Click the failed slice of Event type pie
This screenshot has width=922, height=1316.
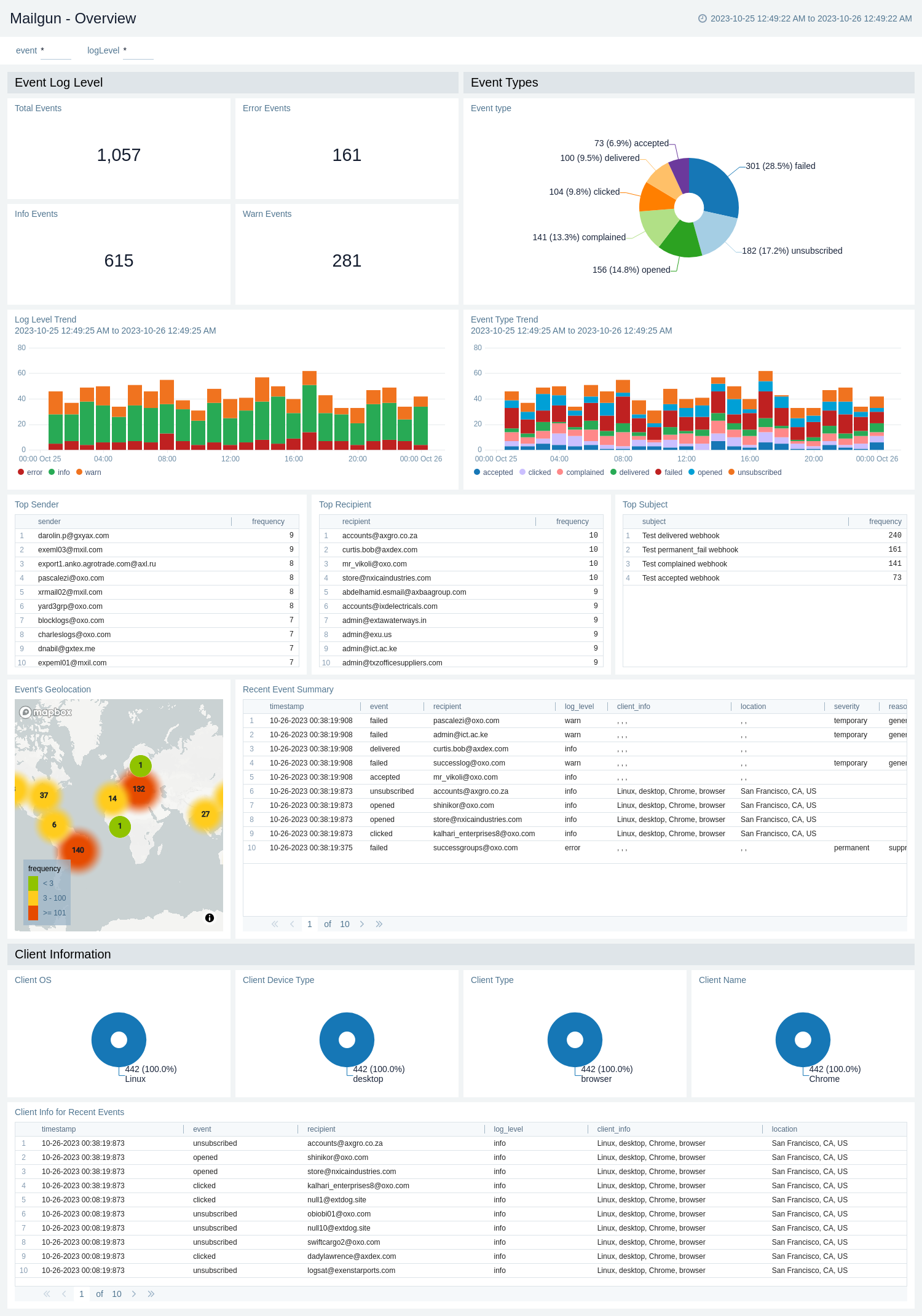(715, 184)
